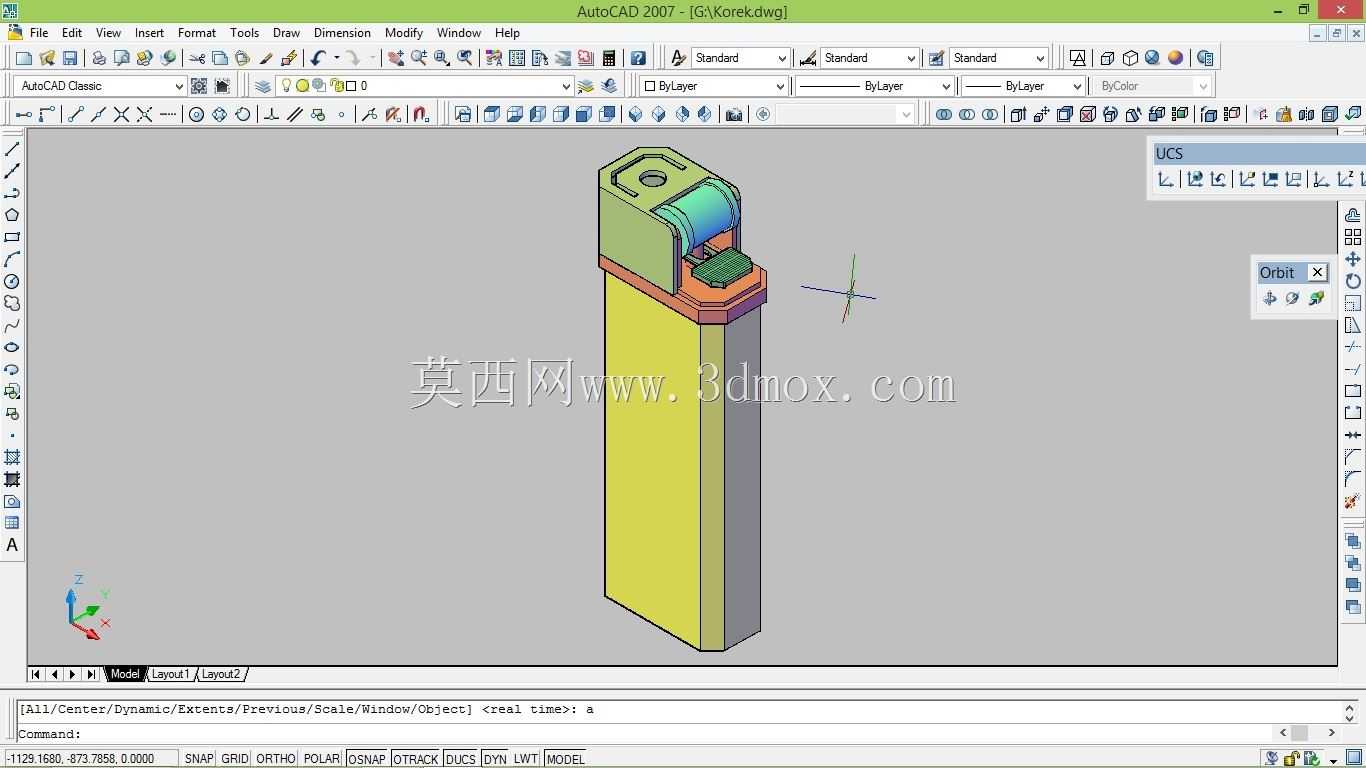Image resolution: width=1366 pixels, height=768 pixels.
Task: Jump to first layout tab arrow
Action: (36, 674)
